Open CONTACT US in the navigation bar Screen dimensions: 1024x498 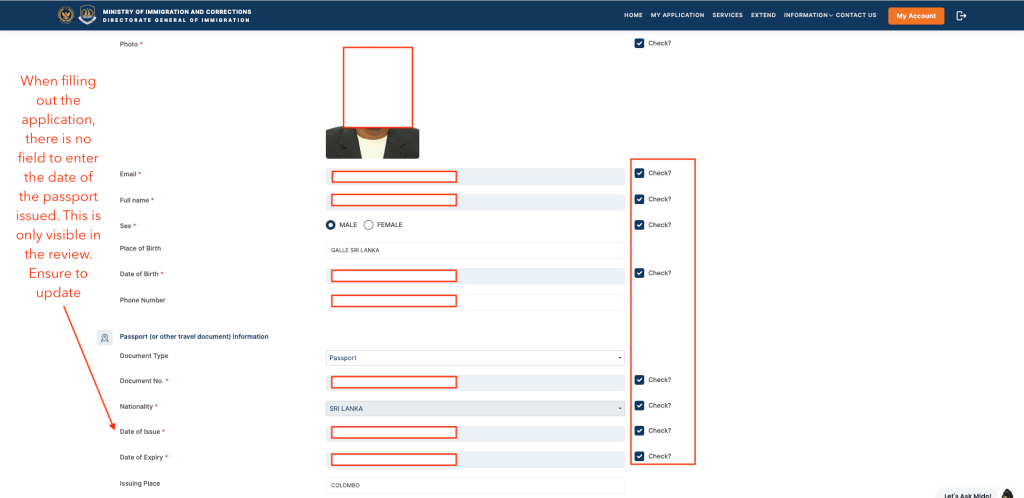856,15
